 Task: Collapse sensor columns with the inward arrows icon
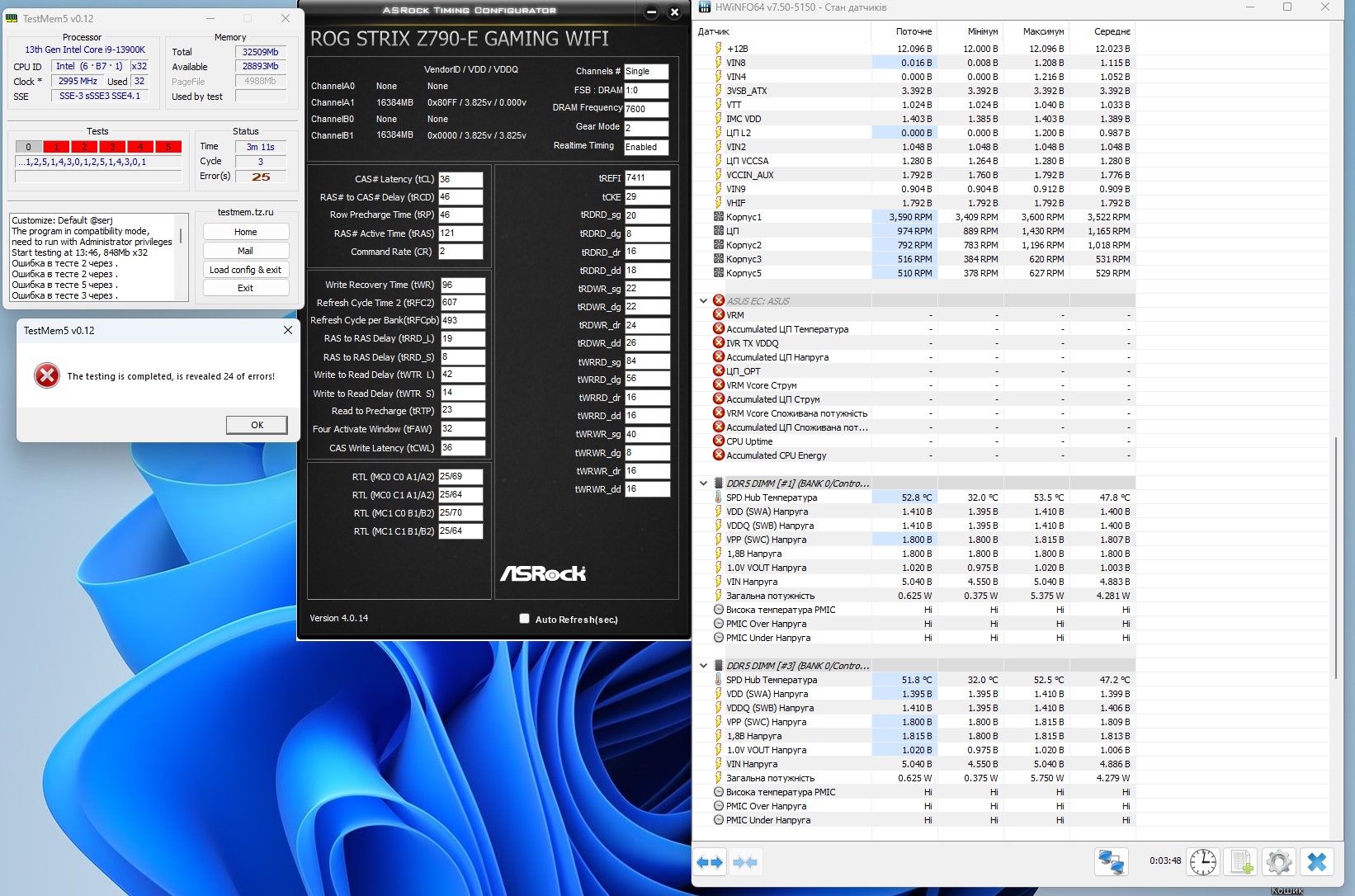(744, 862)
